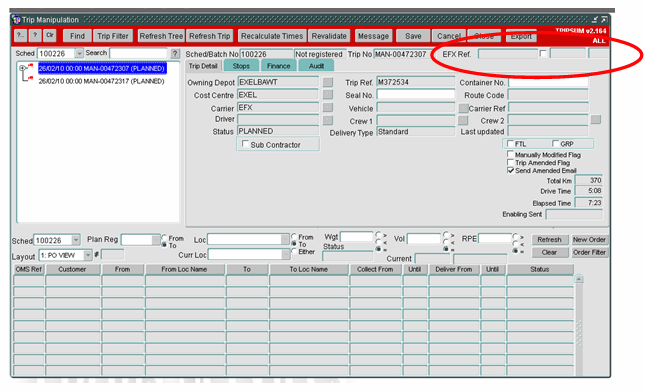Open the lookup button next to Carrier field

327,108
